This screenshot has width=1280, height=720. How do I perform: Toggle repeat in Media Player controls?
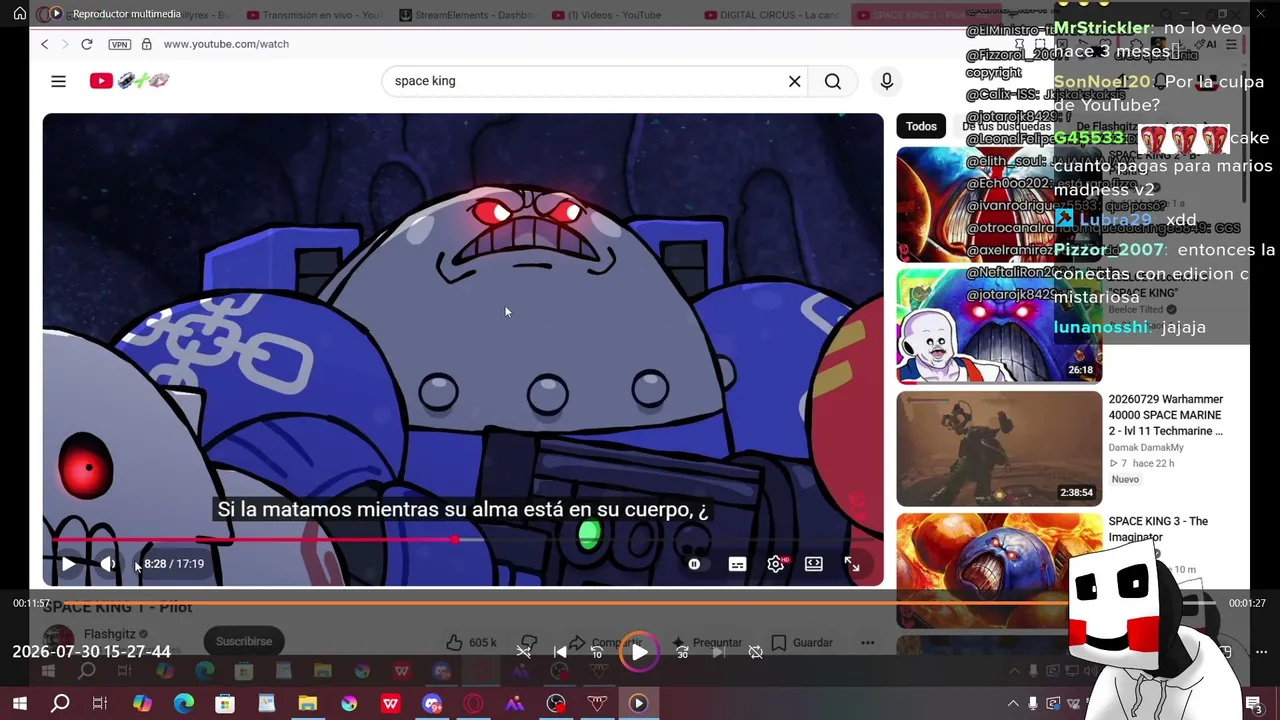click(x=756, y=652)
